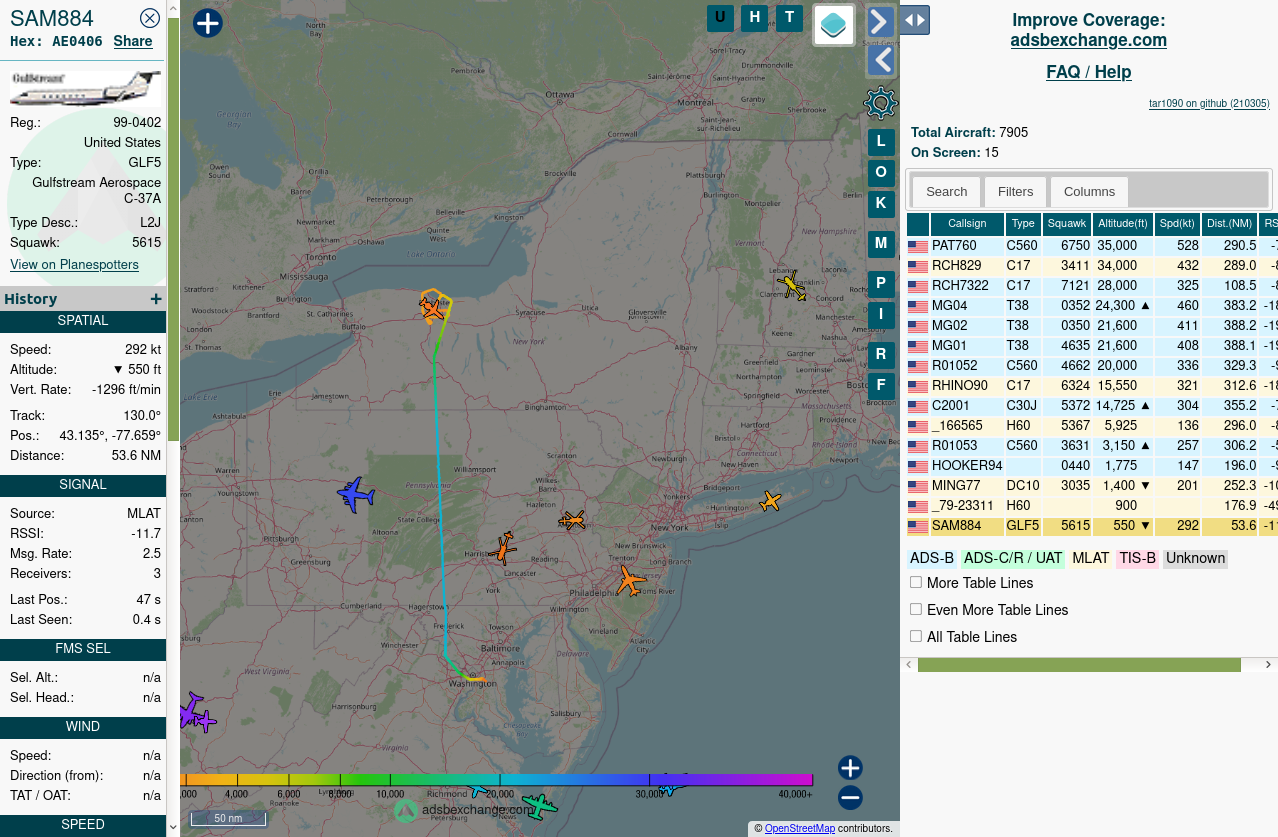The image size is (1278, 837).
Task: Click the Share link
Action: point(133,41)
